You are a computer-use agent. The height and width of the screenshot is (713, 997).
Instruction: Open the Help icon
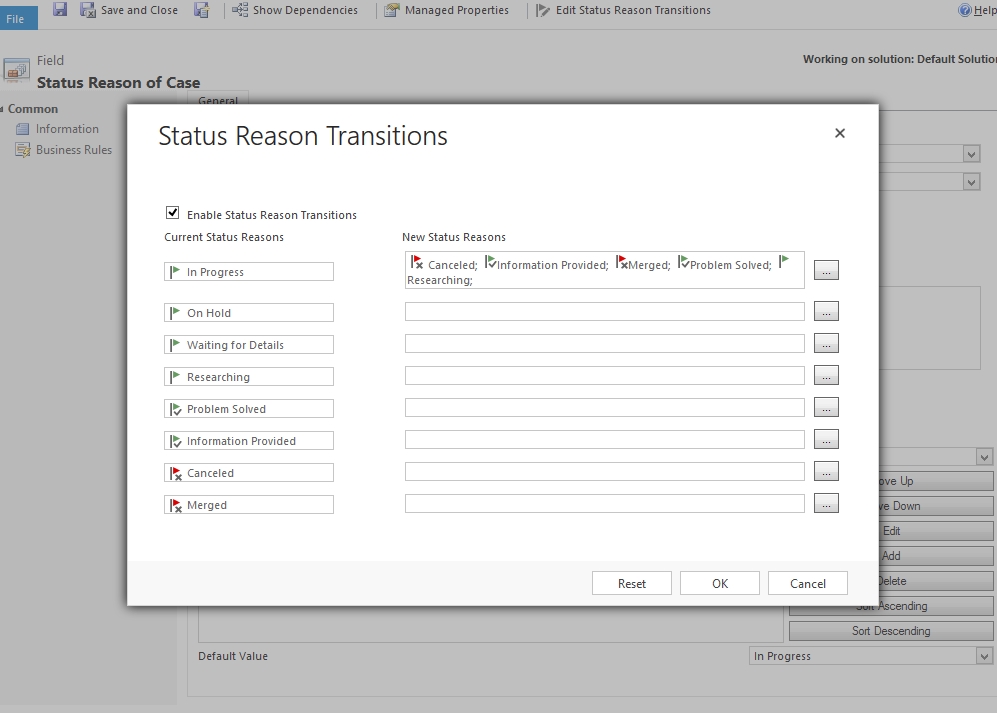[x=965, y=11]
